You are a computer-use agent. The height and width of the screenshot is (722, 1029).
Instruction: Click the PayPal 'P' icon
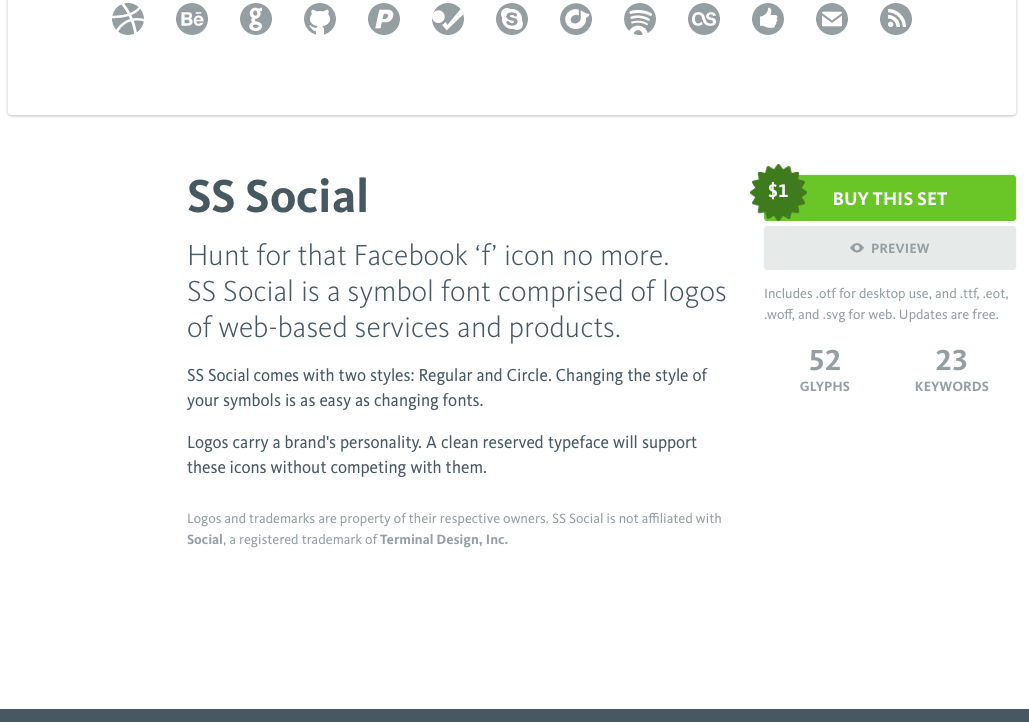pos(384,19)
